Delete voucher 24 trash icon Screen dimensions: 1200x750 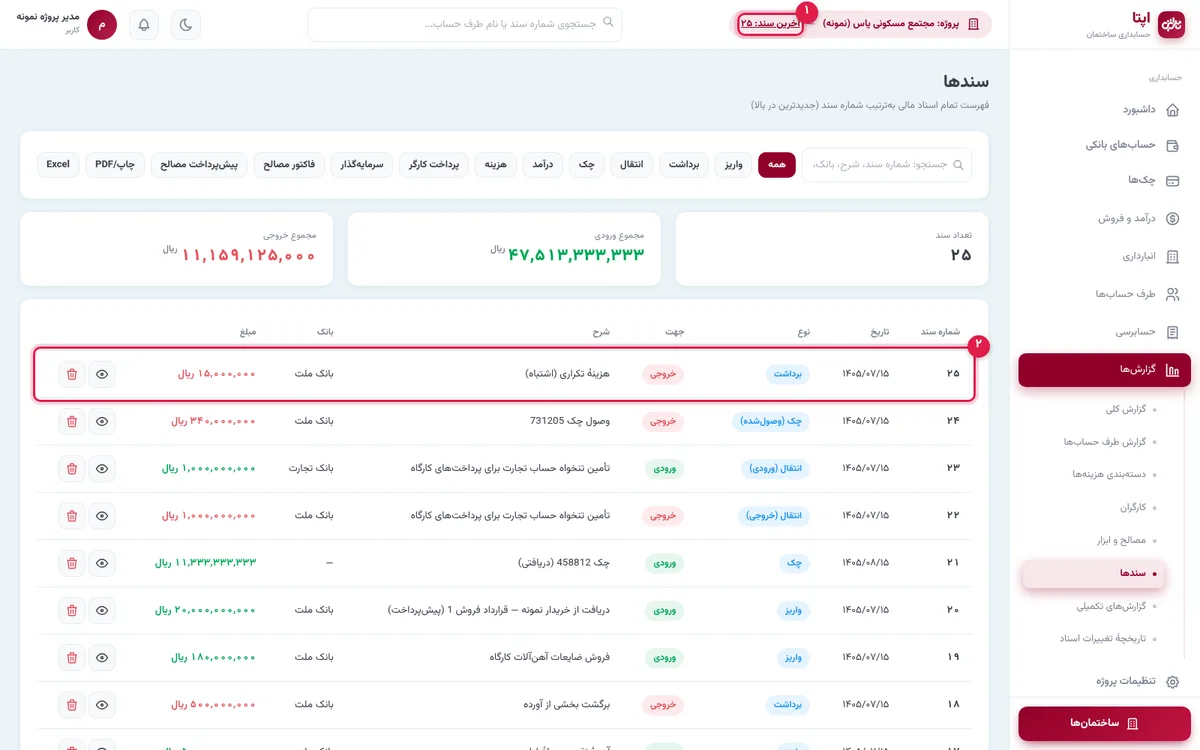tap(72, 421)
